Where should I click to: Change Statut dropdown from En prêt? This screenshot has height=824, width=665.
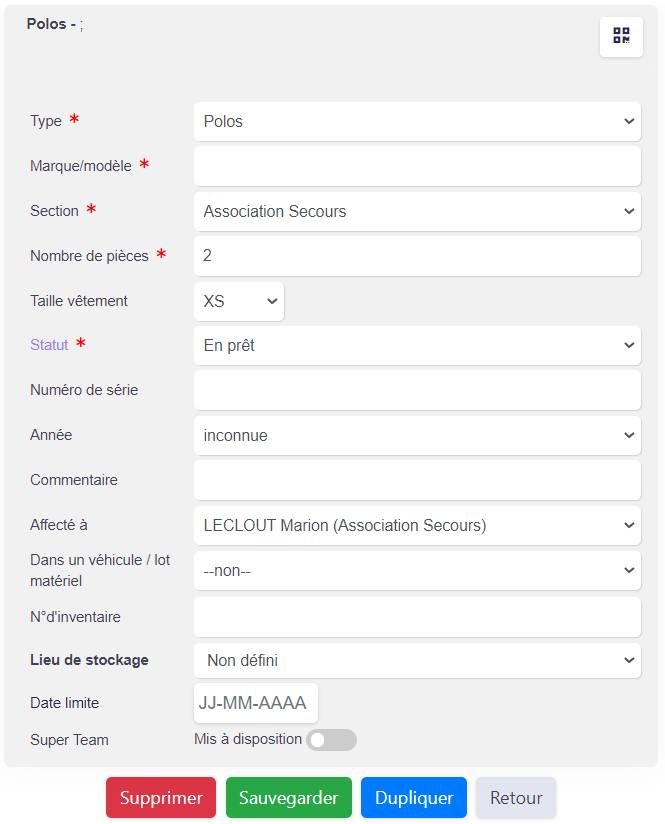(417, 345)
